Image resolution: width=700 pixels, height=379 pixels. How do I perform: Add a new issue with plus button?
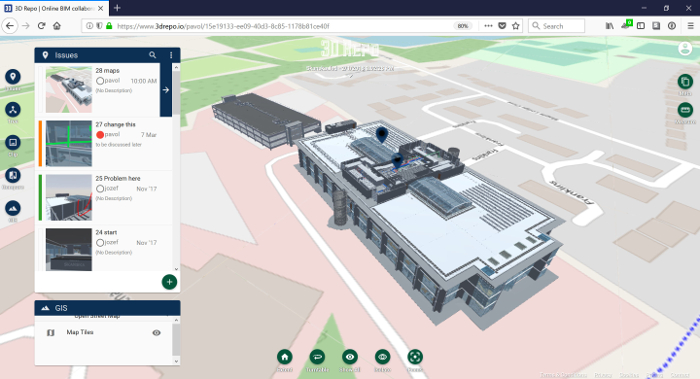[169, 282]
